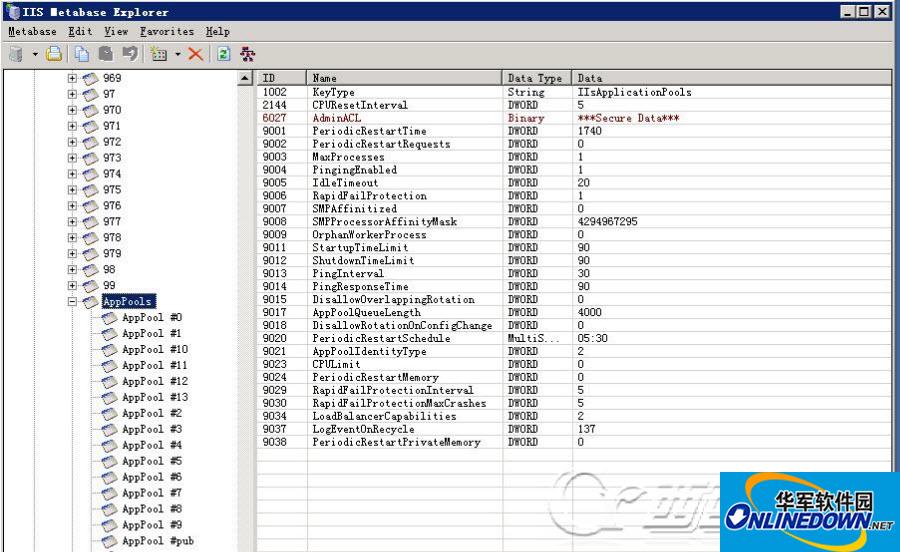
Task: Select the AppPoolQueueLength property row
Action: coord(574,313)
